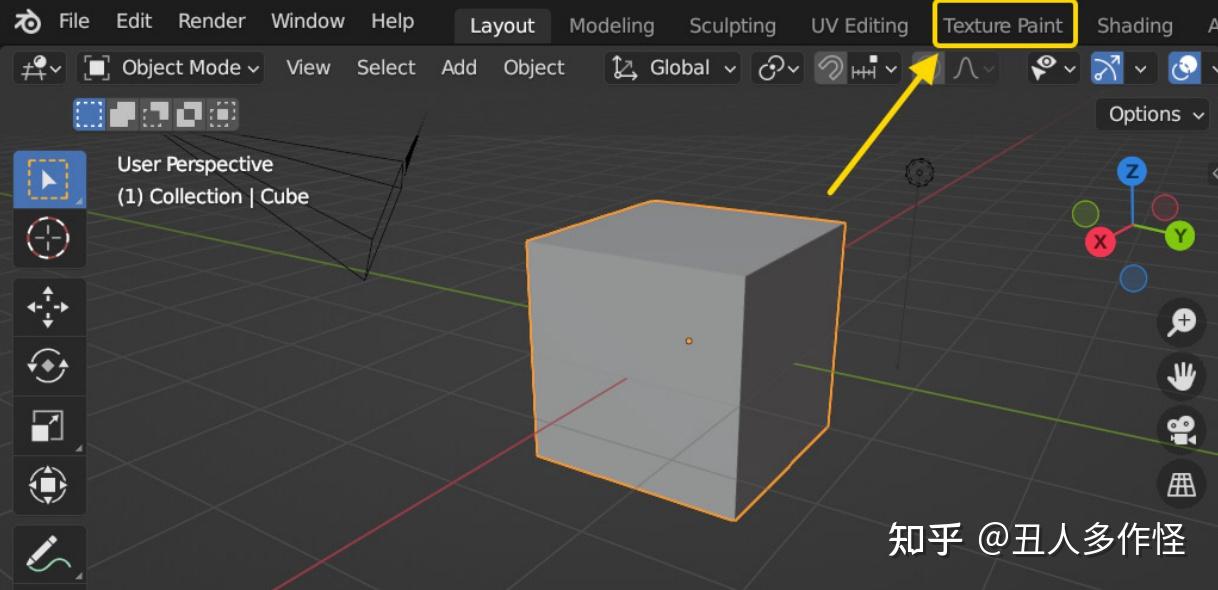Switch to the Layout workspace tab
1218x590 pixels.
[502, 26]
